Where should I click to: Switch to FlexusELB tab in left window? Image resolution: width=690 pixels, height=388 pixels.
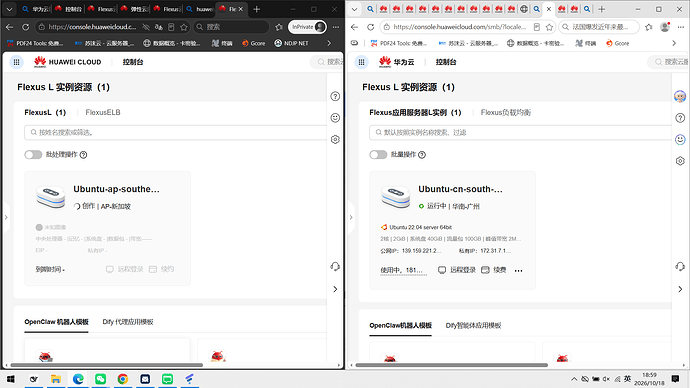[x=103, y=113]
